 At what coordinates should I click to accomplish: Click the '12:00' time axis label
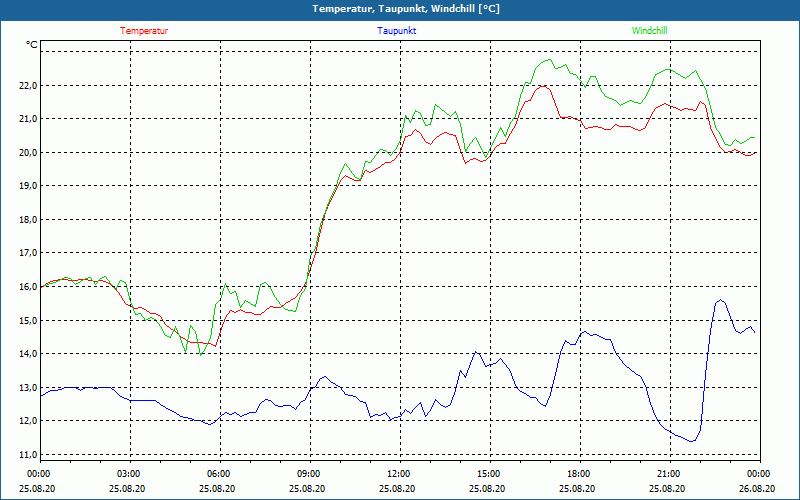(x=397, y=473)
